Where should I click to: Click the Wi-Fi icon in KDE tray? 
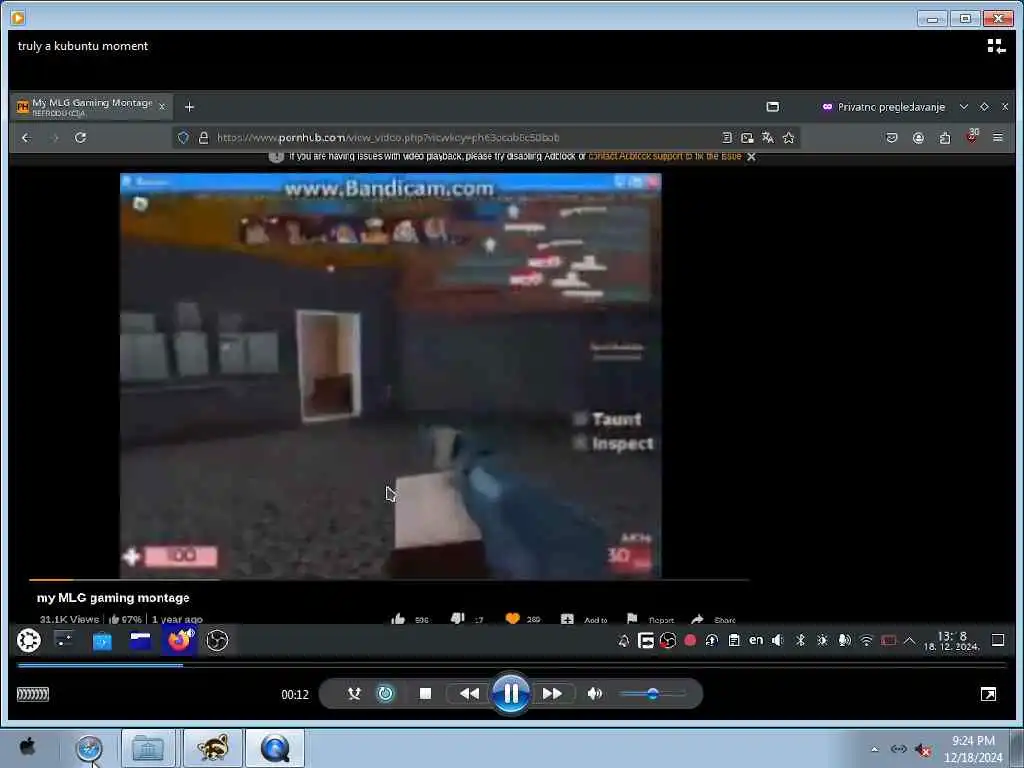866,640
